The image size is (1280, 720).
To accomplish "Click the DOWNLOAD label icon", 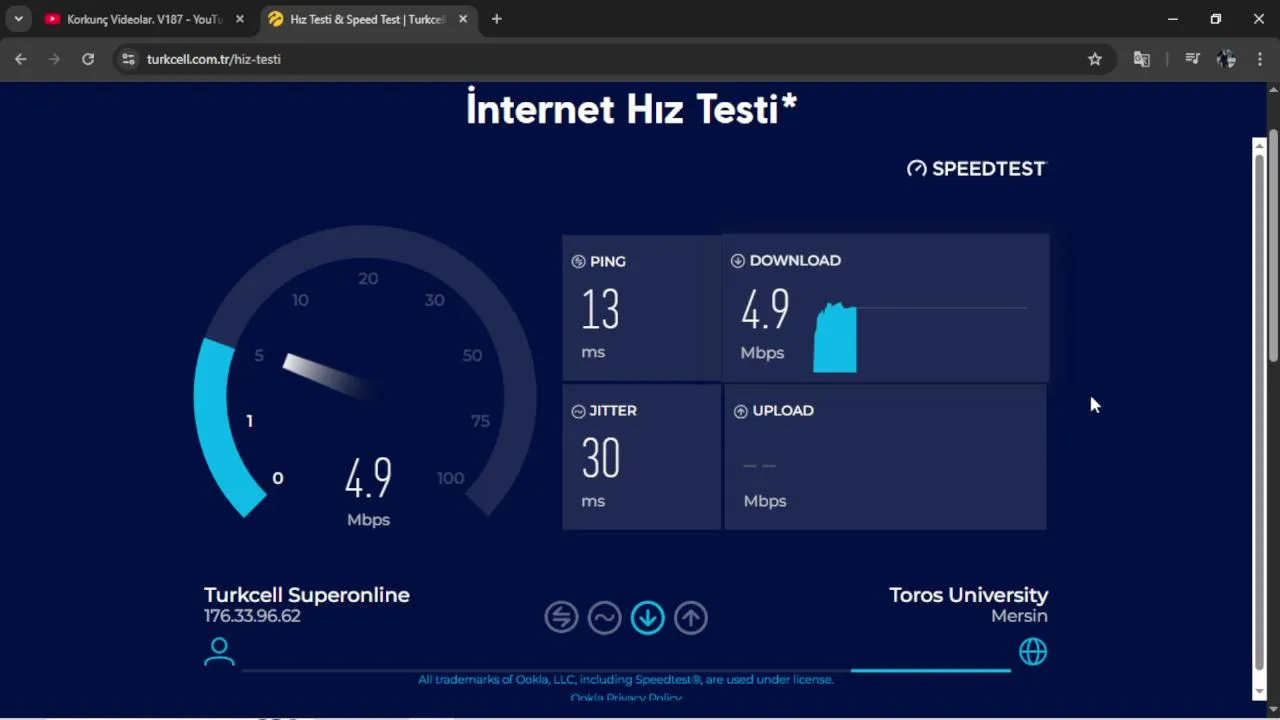I will click(738, 260).
